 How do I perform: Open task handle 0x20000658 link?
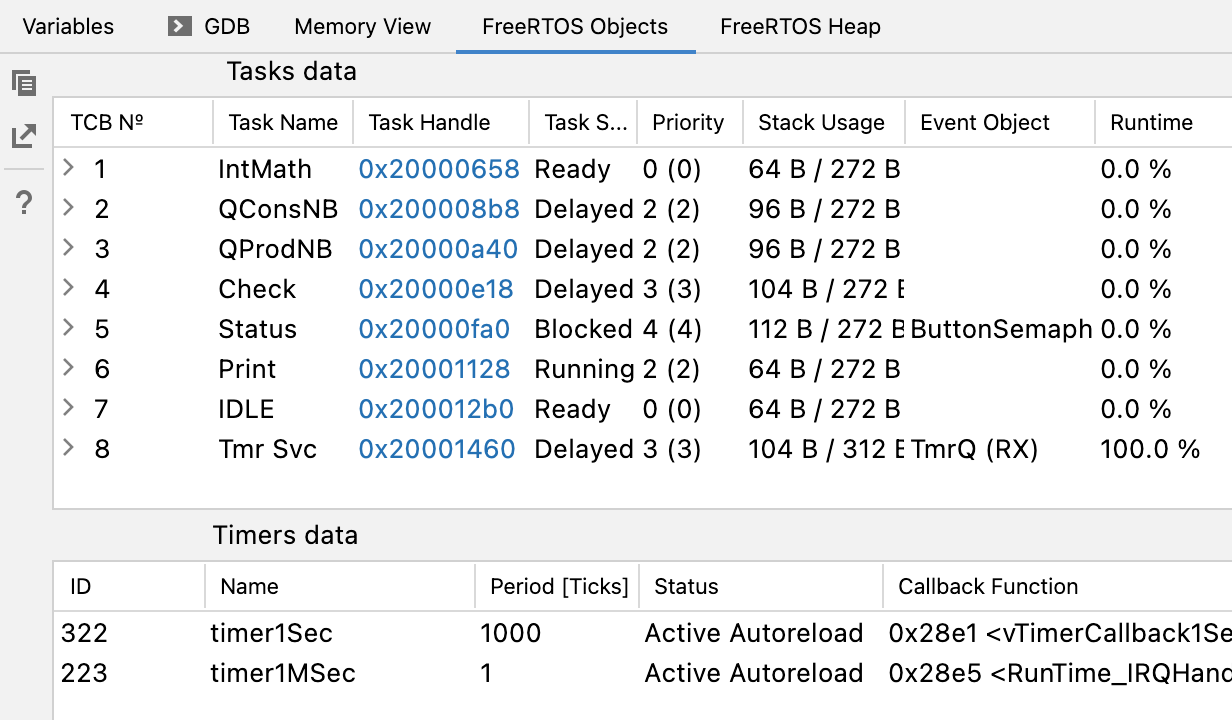(439, 169)
